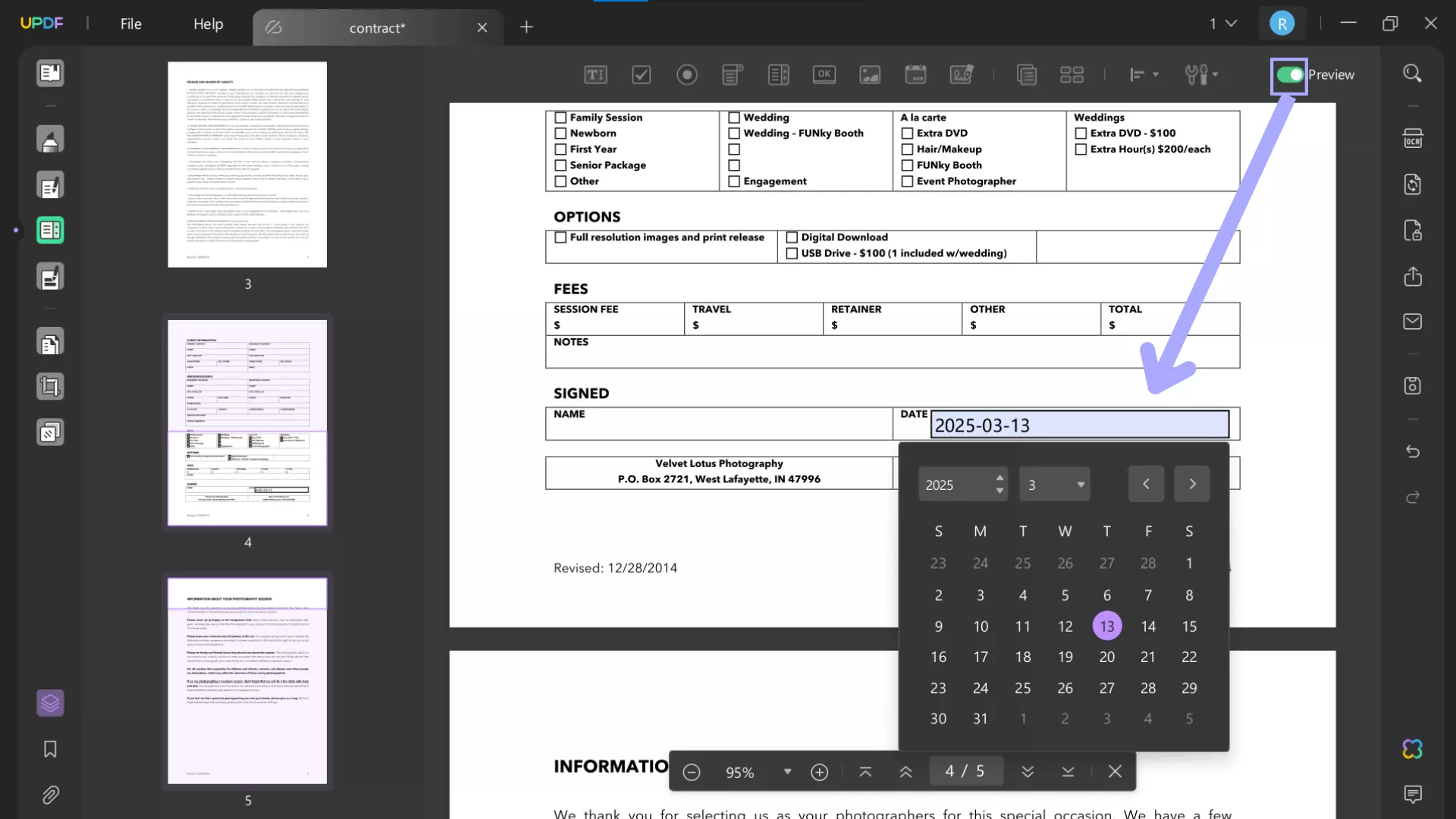The image size is (1456, 819).
Task: Open the attachments panel
Action: click(x=50, y=795)
